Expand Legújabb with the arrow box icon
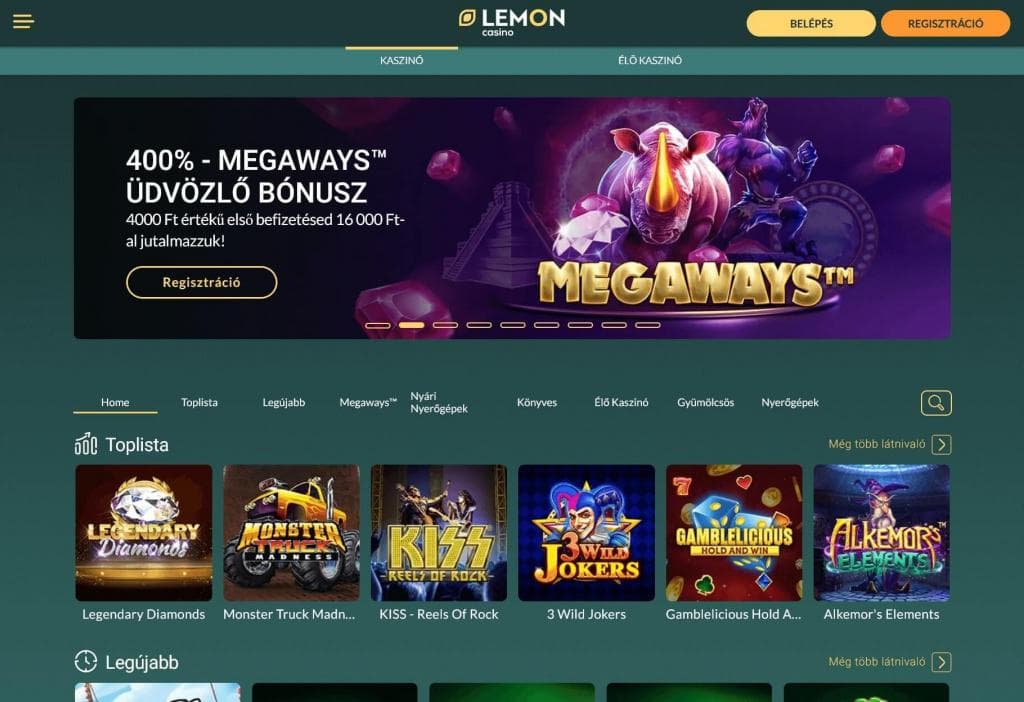This screenshot has height=702, width=1024. (x=941, y=662)
